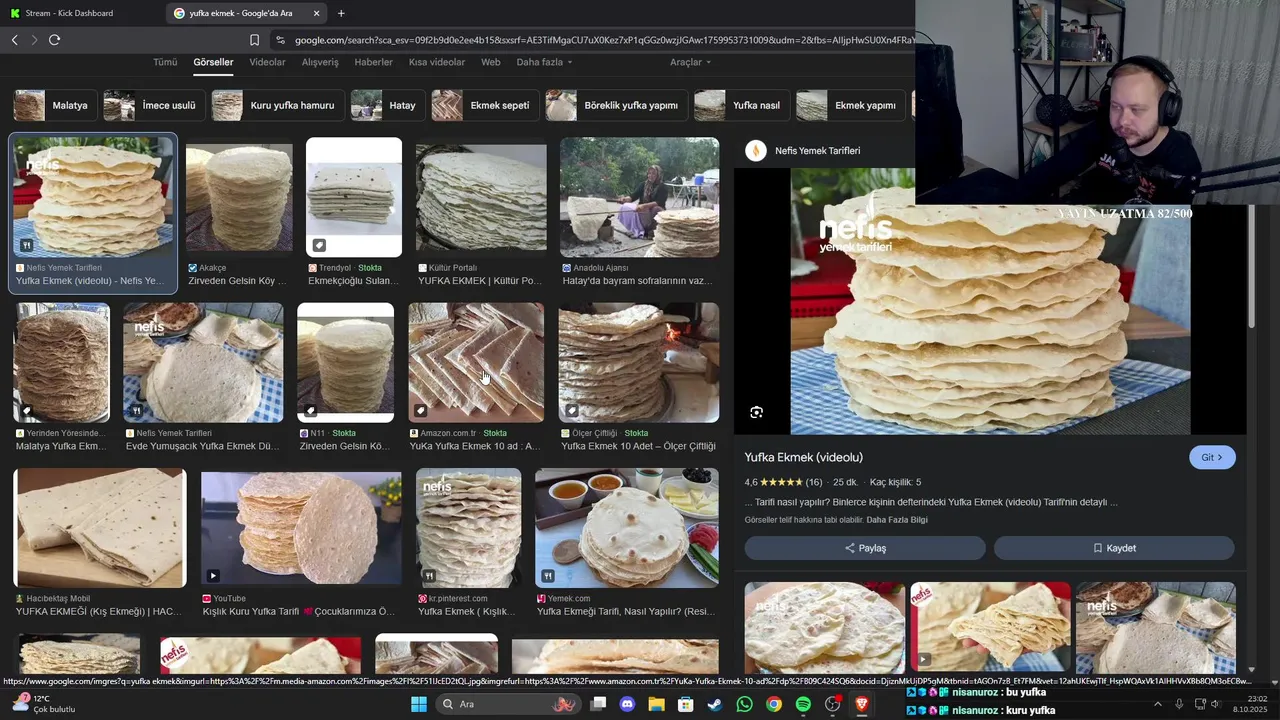
Task: Switch to the Stream - Kick Dashboard tab
Action: pos(68,13)
